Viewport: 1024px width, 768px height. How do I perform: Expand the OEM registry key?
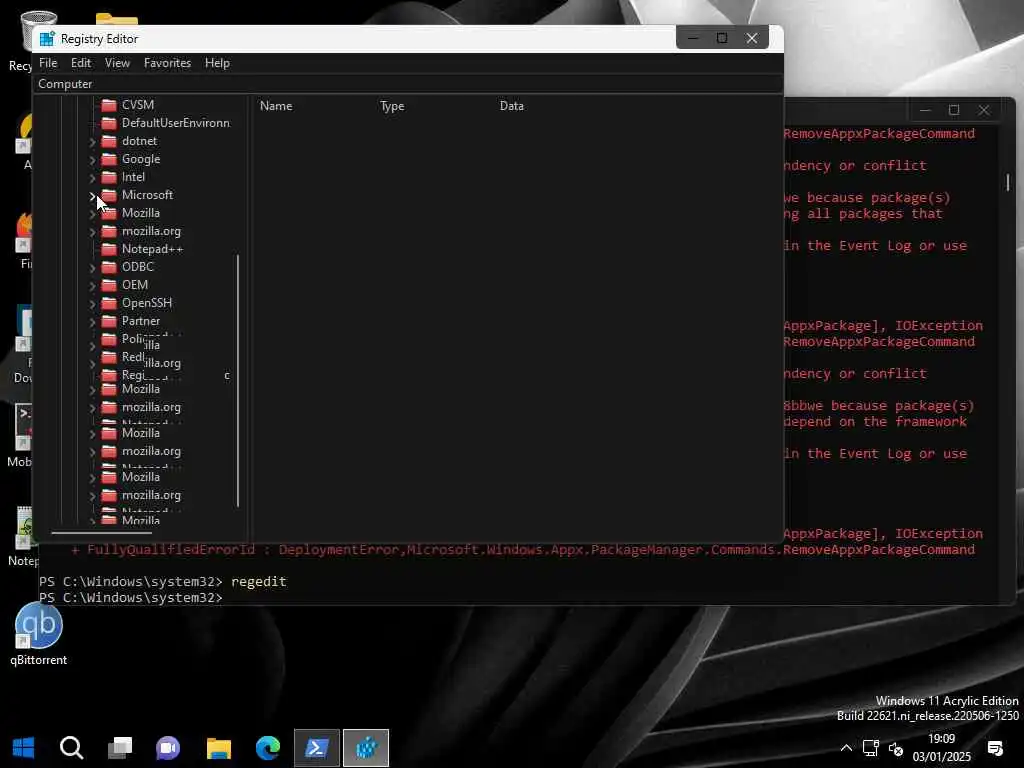[92, 285]
